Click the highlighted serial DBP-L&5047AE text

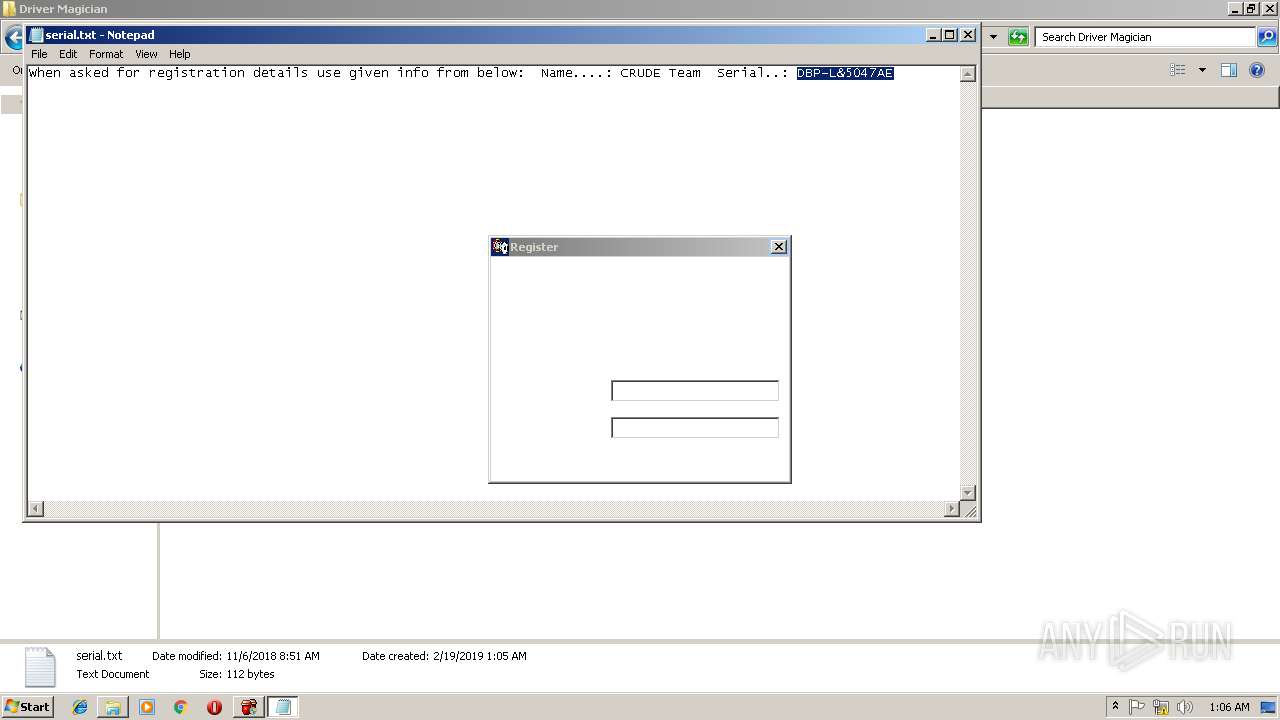point(845,73)
